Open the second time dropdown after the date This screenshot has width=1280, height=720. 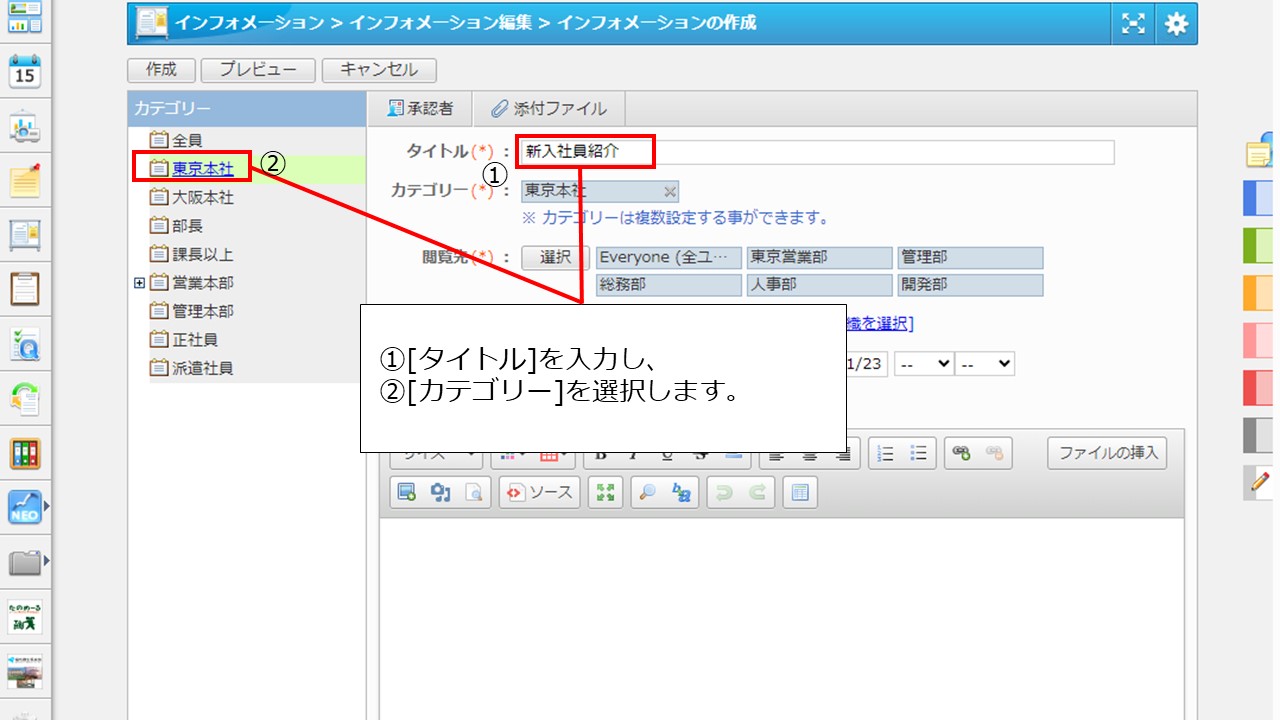coord(985,364)
